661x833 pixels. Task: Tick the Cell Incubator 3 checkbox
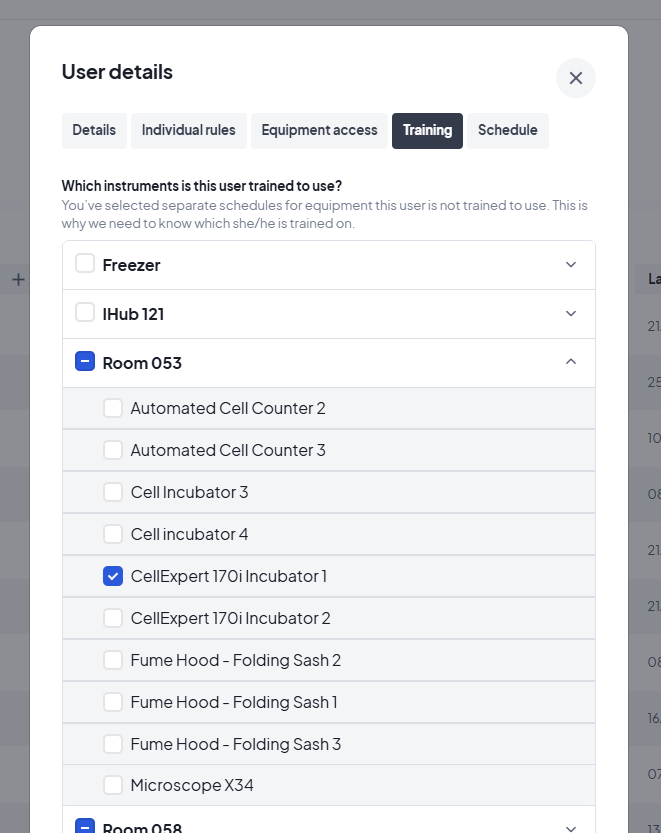[113, 492]
